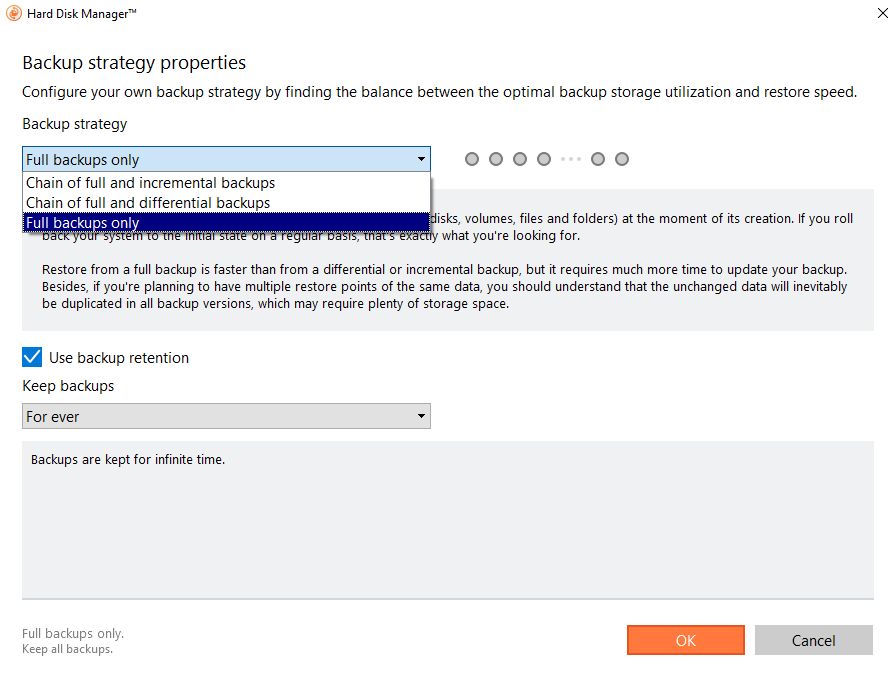
Task: Confirm settings with the OK button
Action: pyautogui.click(x=685, y=640)
